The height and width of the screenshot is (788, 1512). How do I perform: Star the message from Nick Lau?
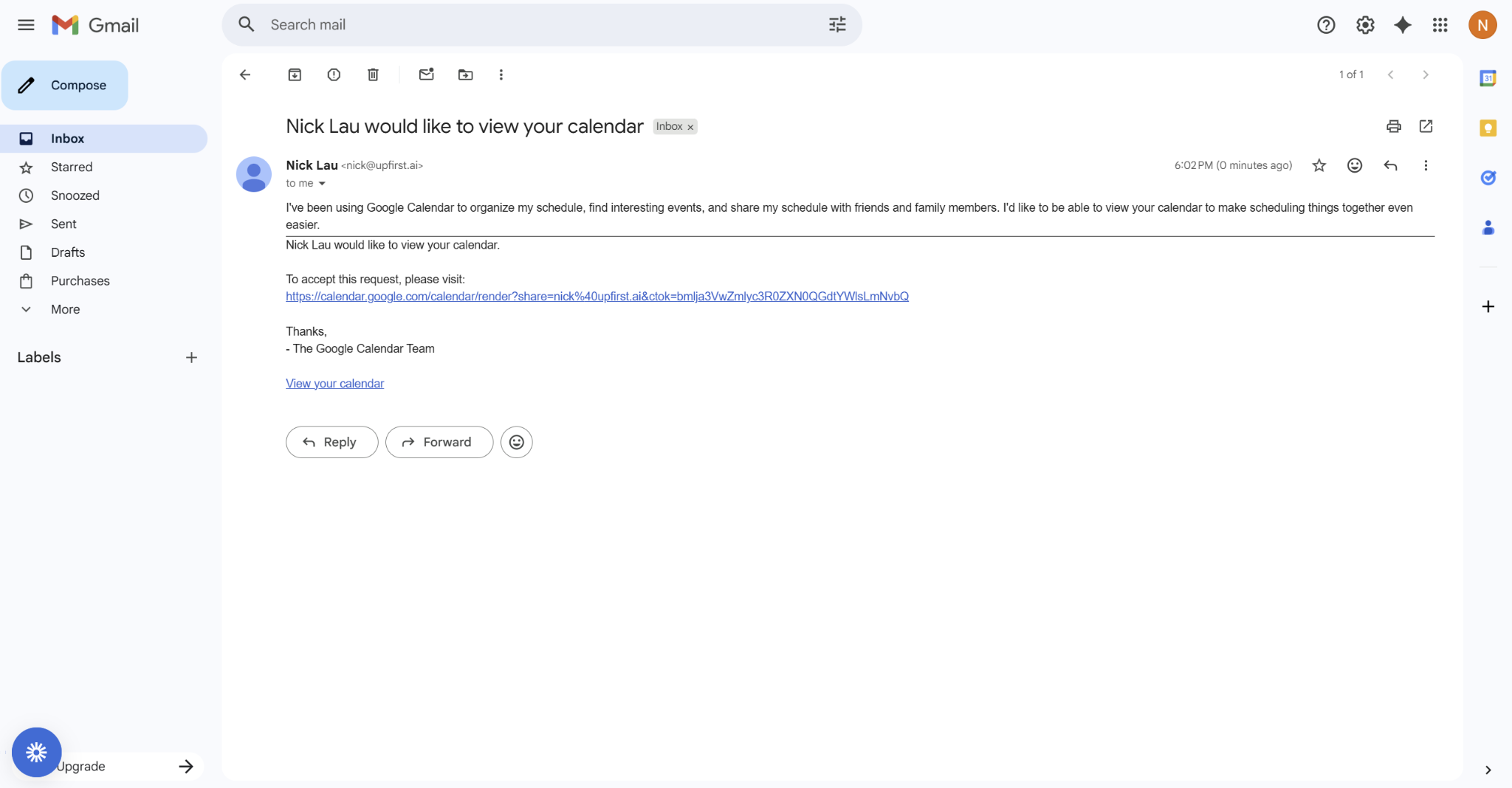pos(1319,165)
